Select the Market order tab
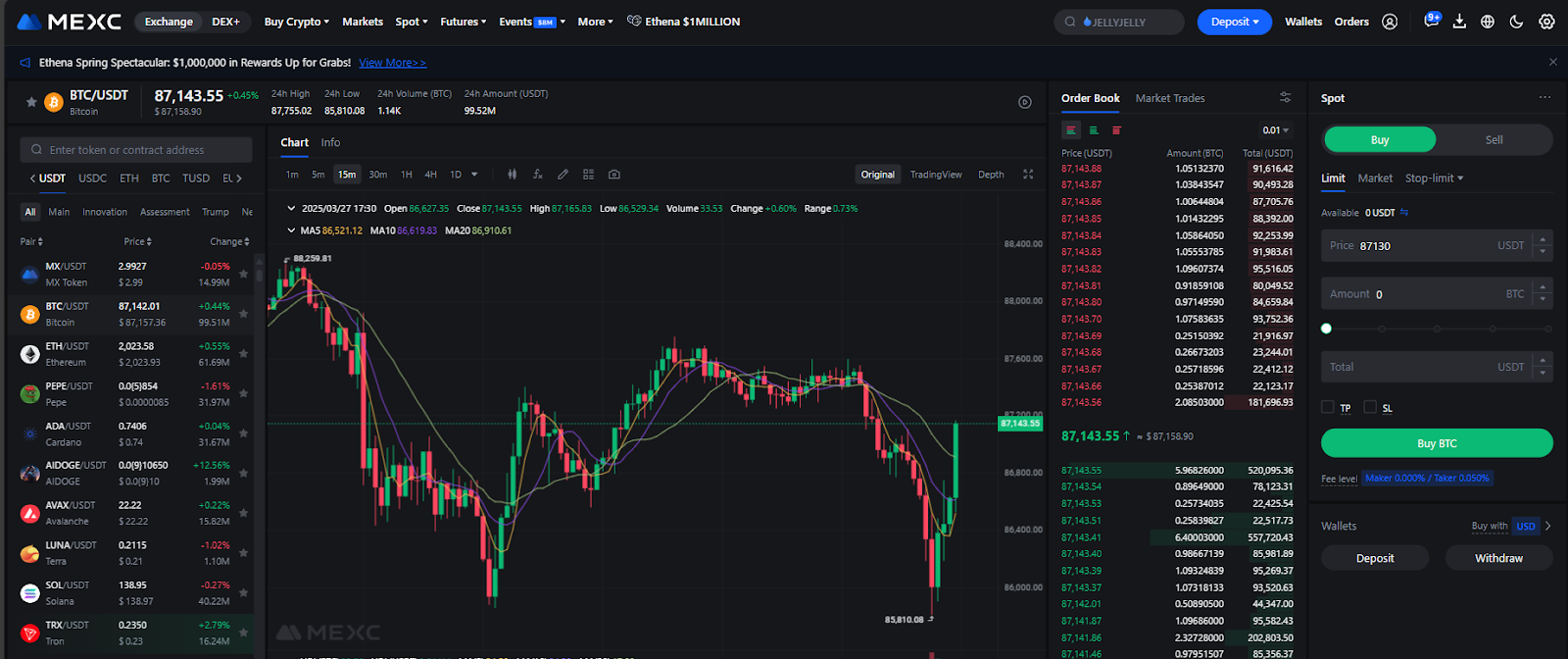Viewport: 1568px width, 659px height. tap(1375, 178)
